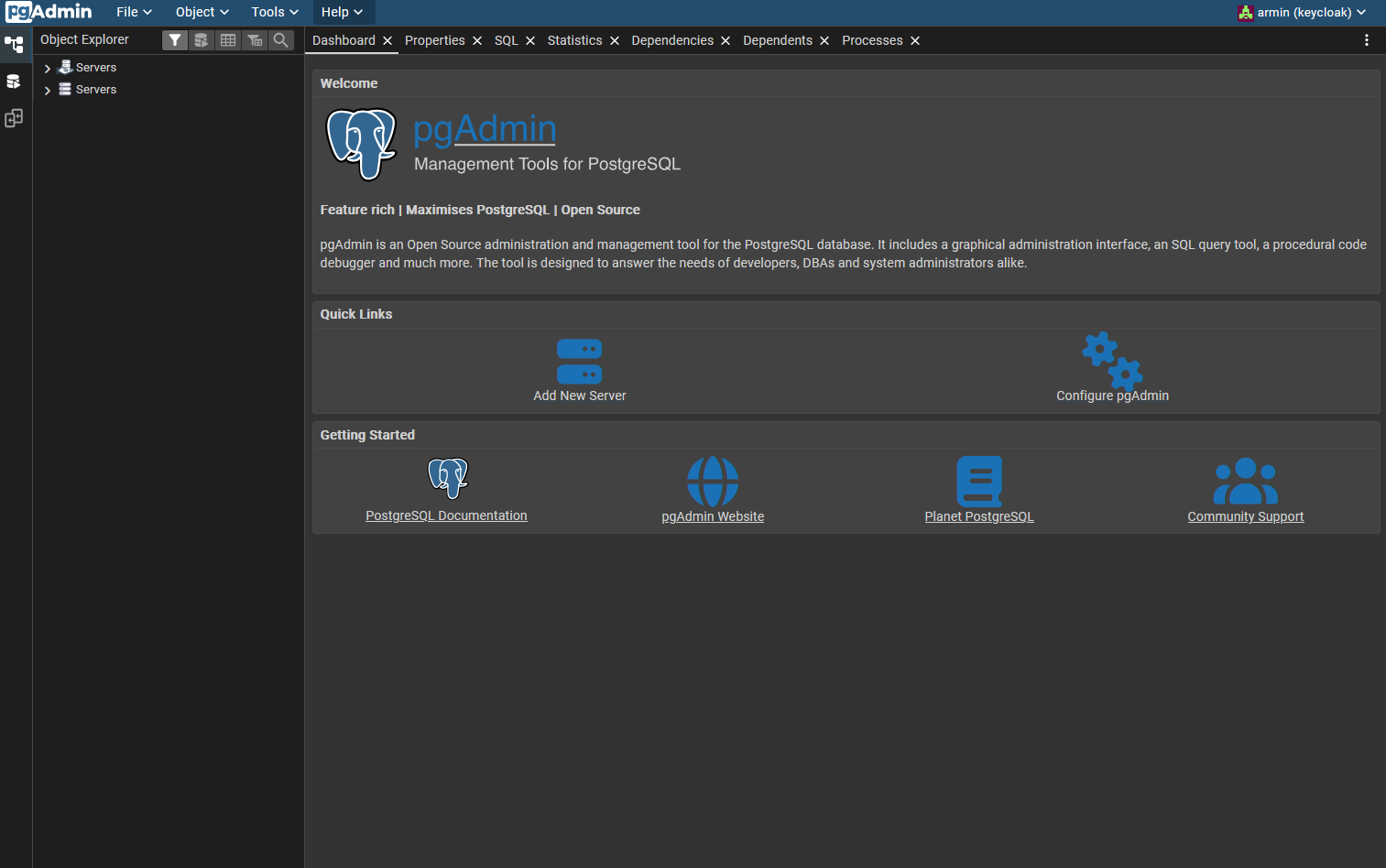Click the shared-hand server icon in tree
The width and height of the screenshot is (1386, 868).
point(65,67)
